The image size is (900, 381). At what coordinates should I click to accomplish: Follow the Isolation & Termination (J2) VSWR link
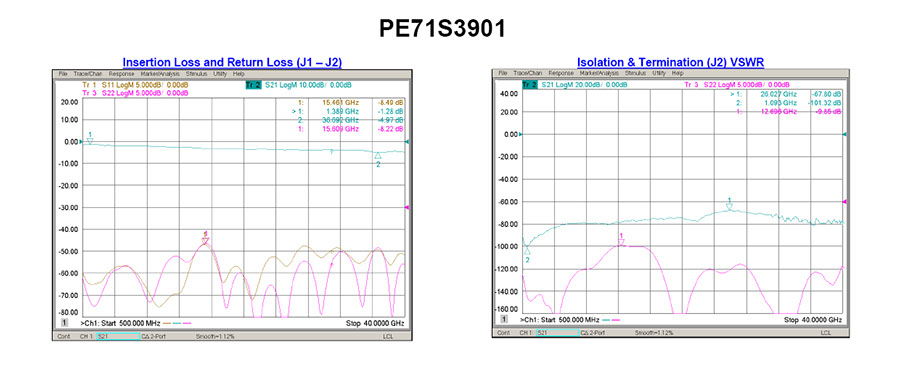pos(670,63)
